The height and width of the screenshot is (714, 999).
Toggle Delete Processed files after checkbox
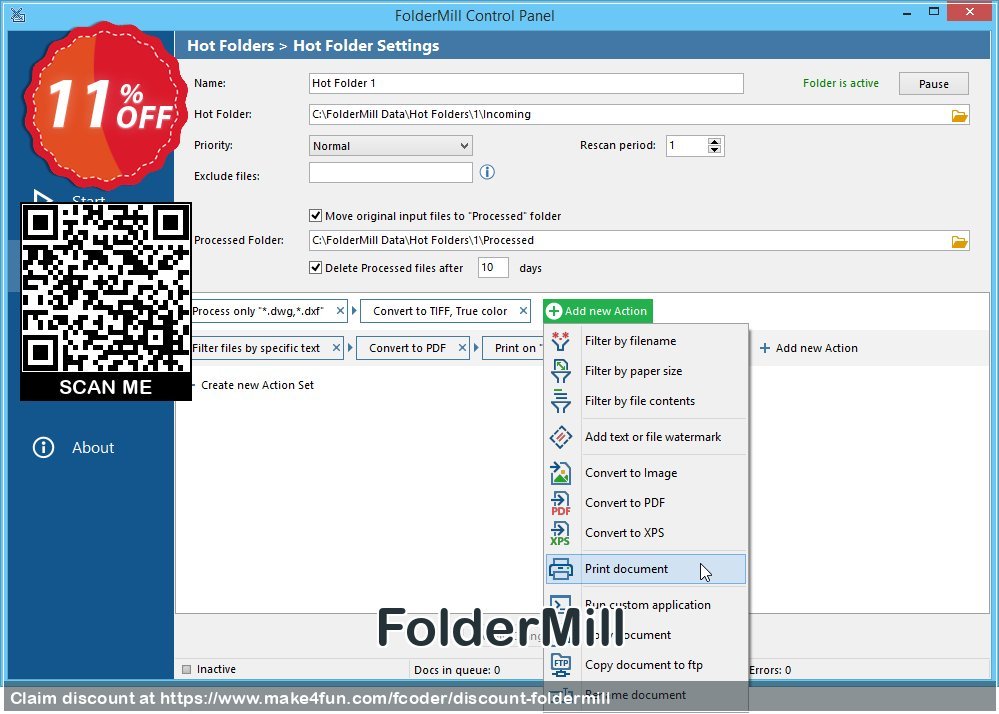[x=315, y=268]
